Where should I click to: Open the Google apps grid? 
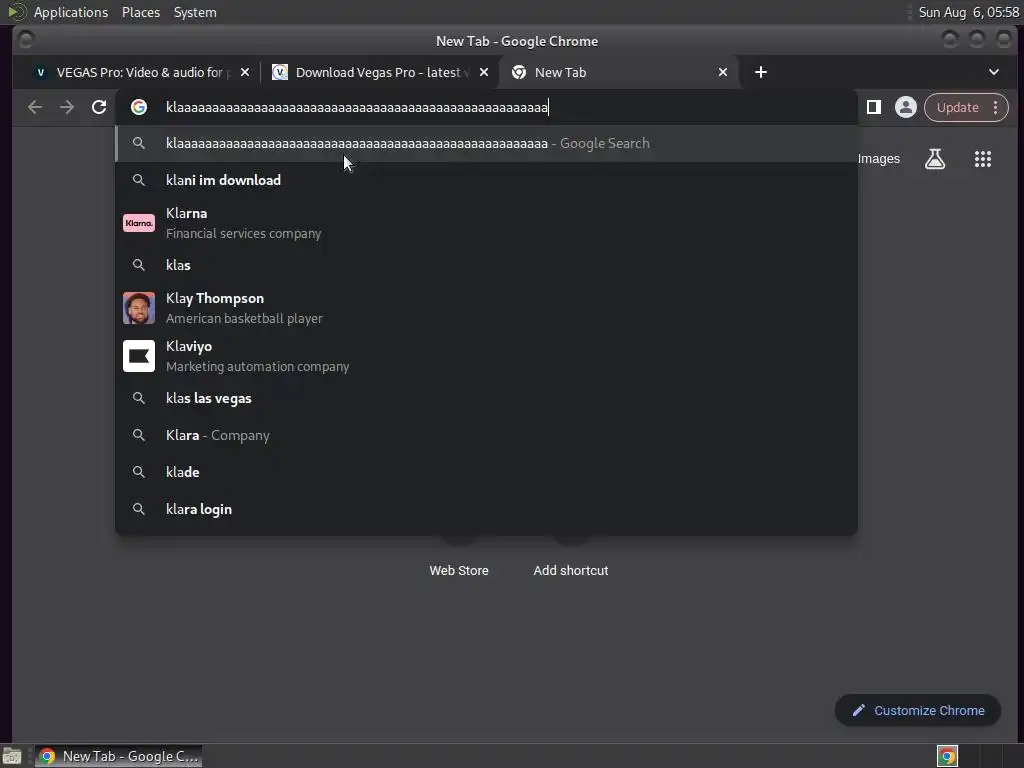[x=983, y=159]
